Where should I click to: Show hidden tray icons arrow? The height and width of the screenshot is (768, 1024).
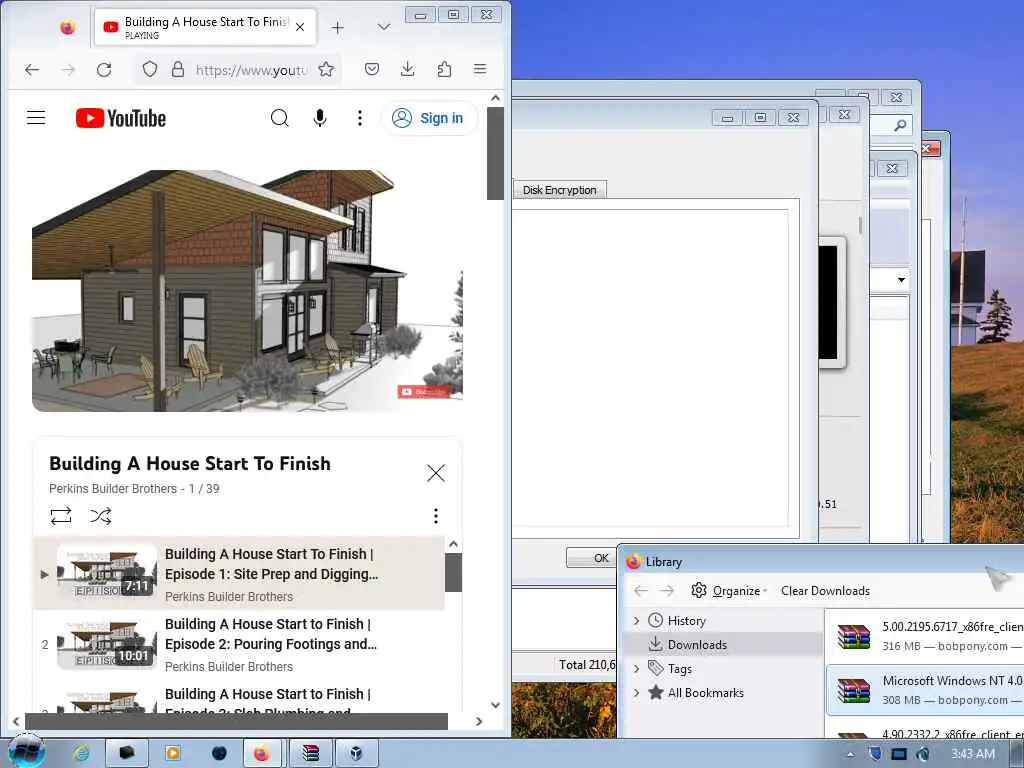(x=850, y=754)
